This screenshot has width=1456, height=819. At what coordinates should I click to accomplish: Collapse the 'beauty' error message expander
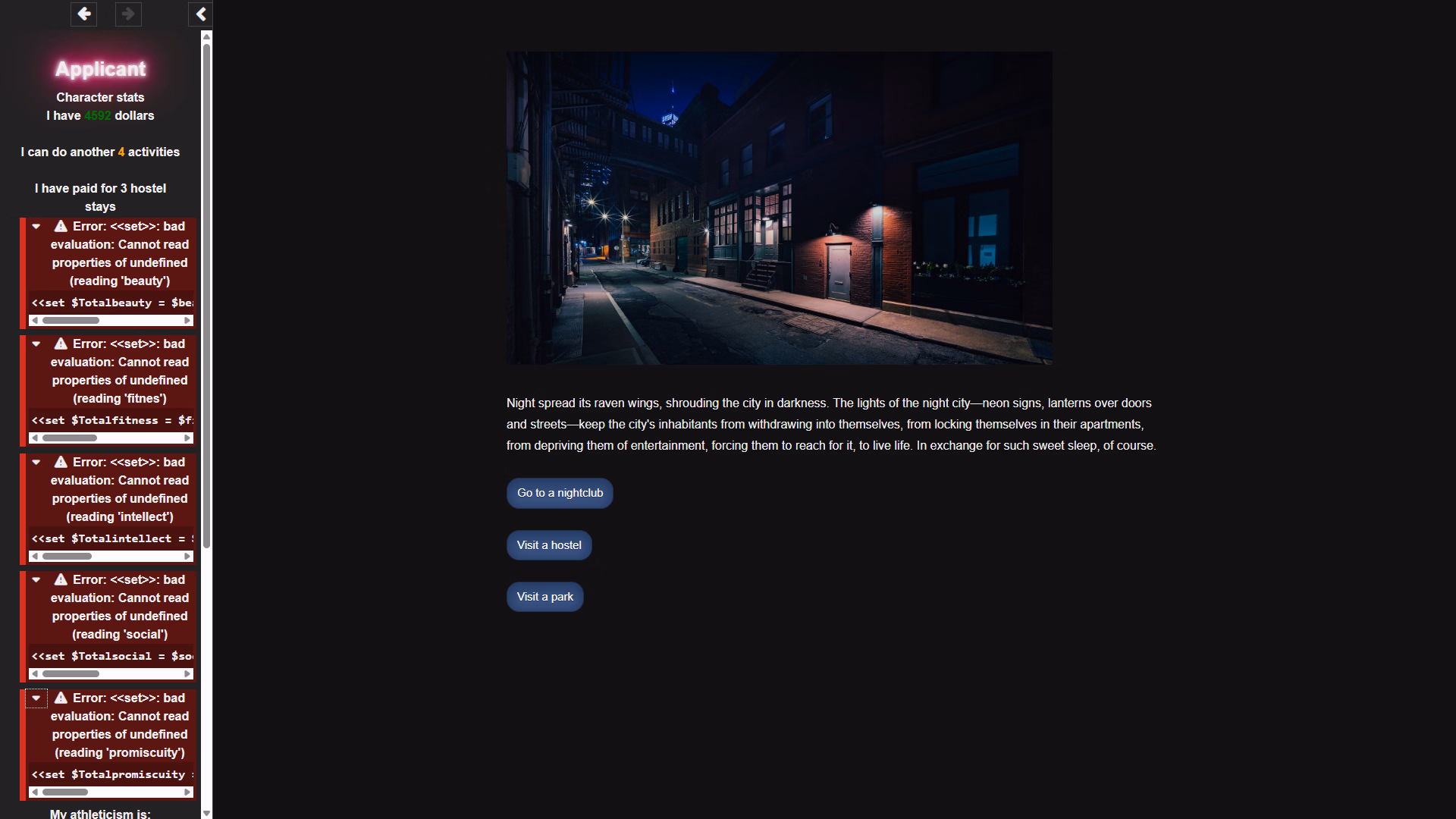pyautogui.click(x=36, y=226)
